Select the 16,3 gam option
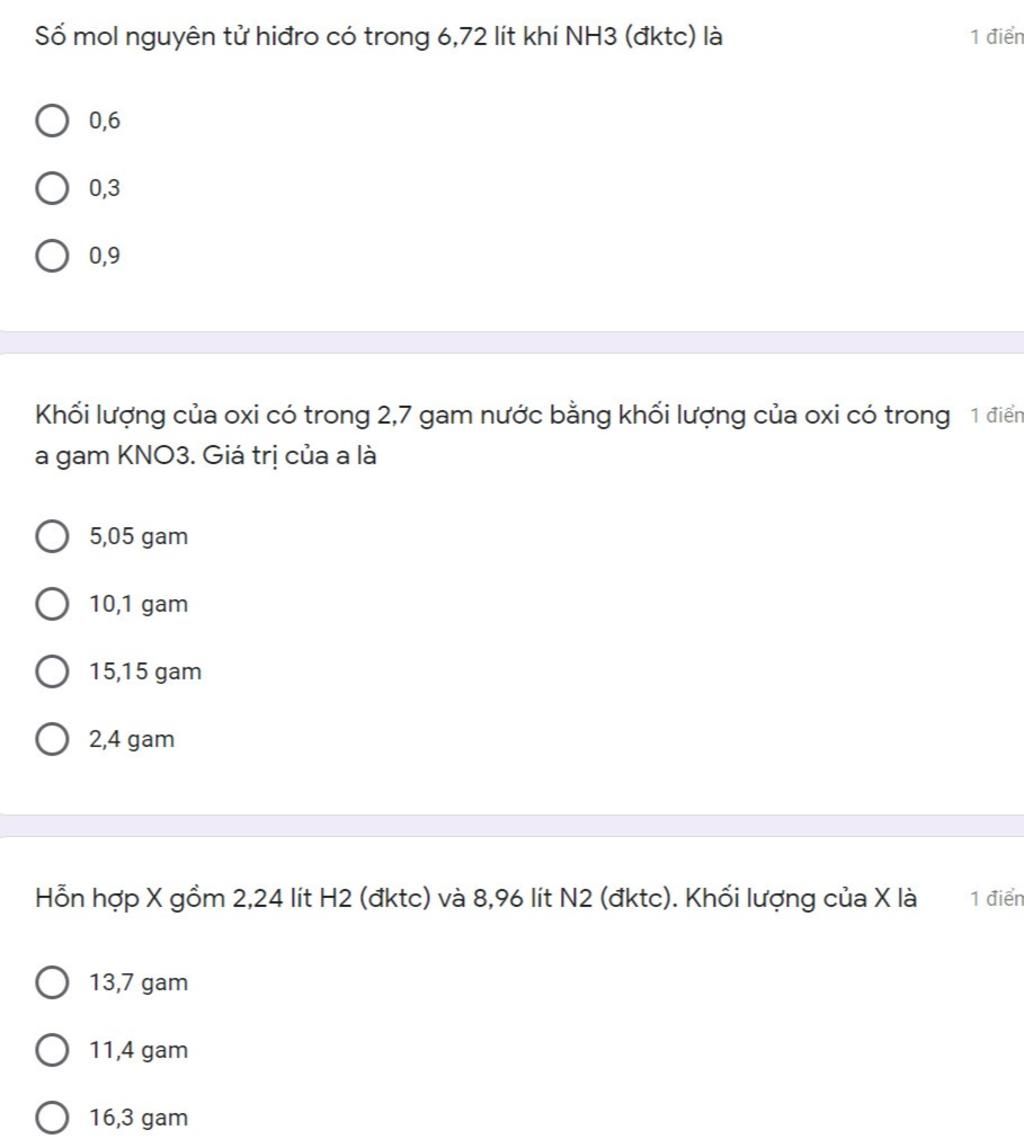 click(52, 1117)
